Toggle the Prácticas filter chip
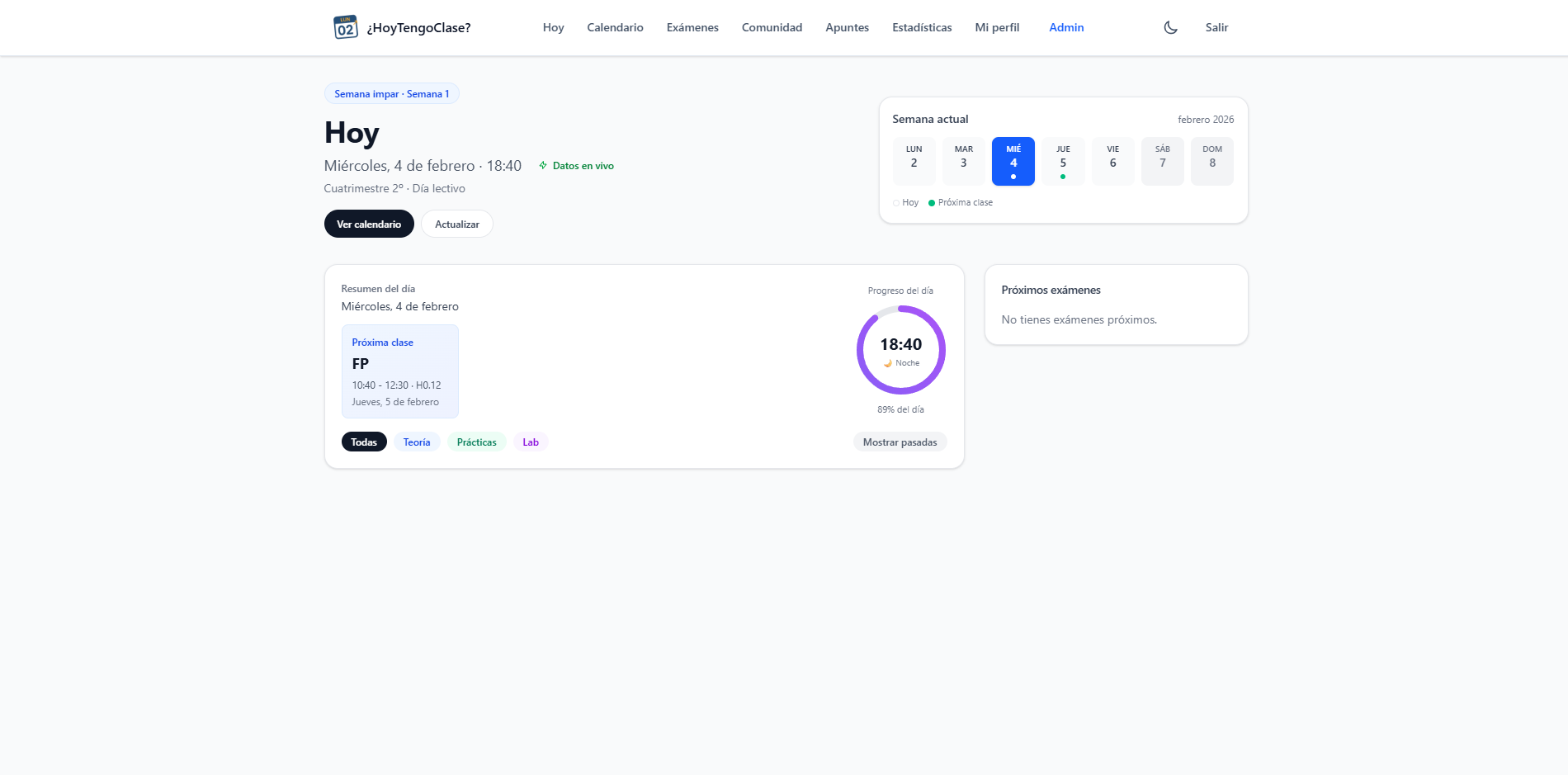 [x=477, y=442]
